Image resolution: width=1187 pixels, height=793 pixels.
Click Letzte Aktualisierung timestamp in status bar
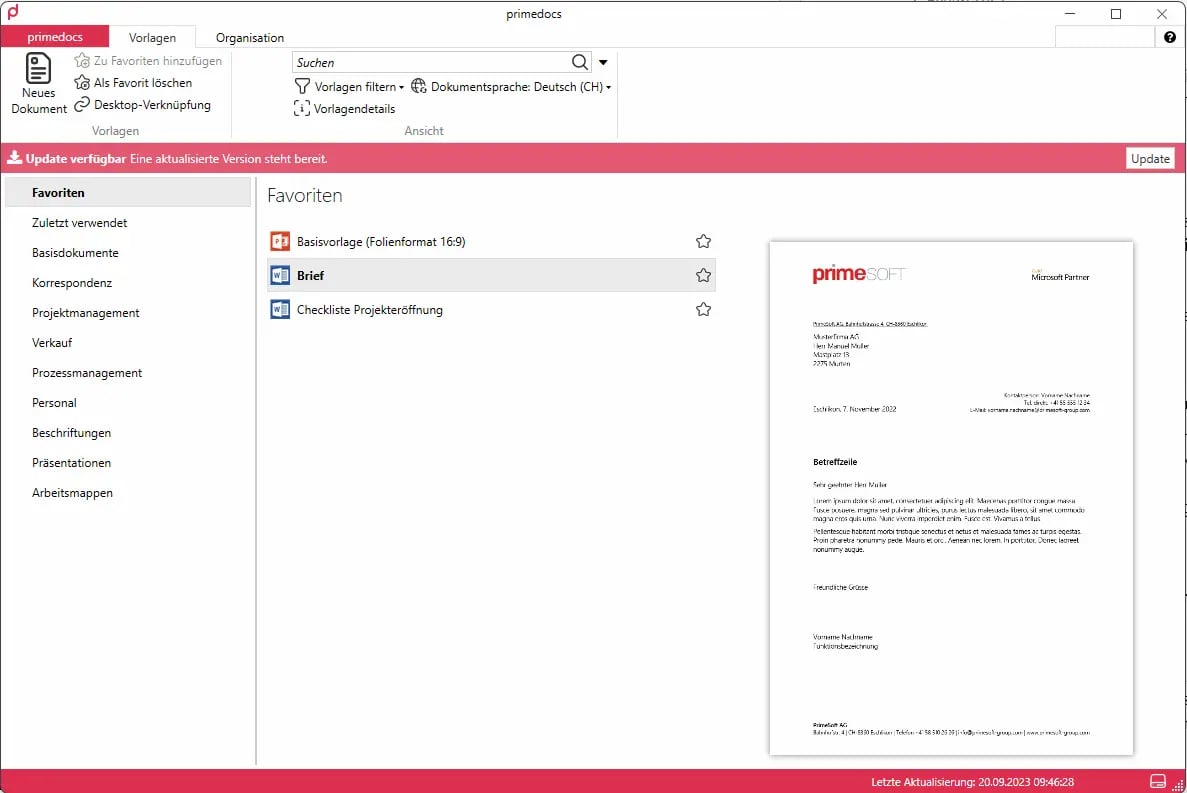point(972,782)
